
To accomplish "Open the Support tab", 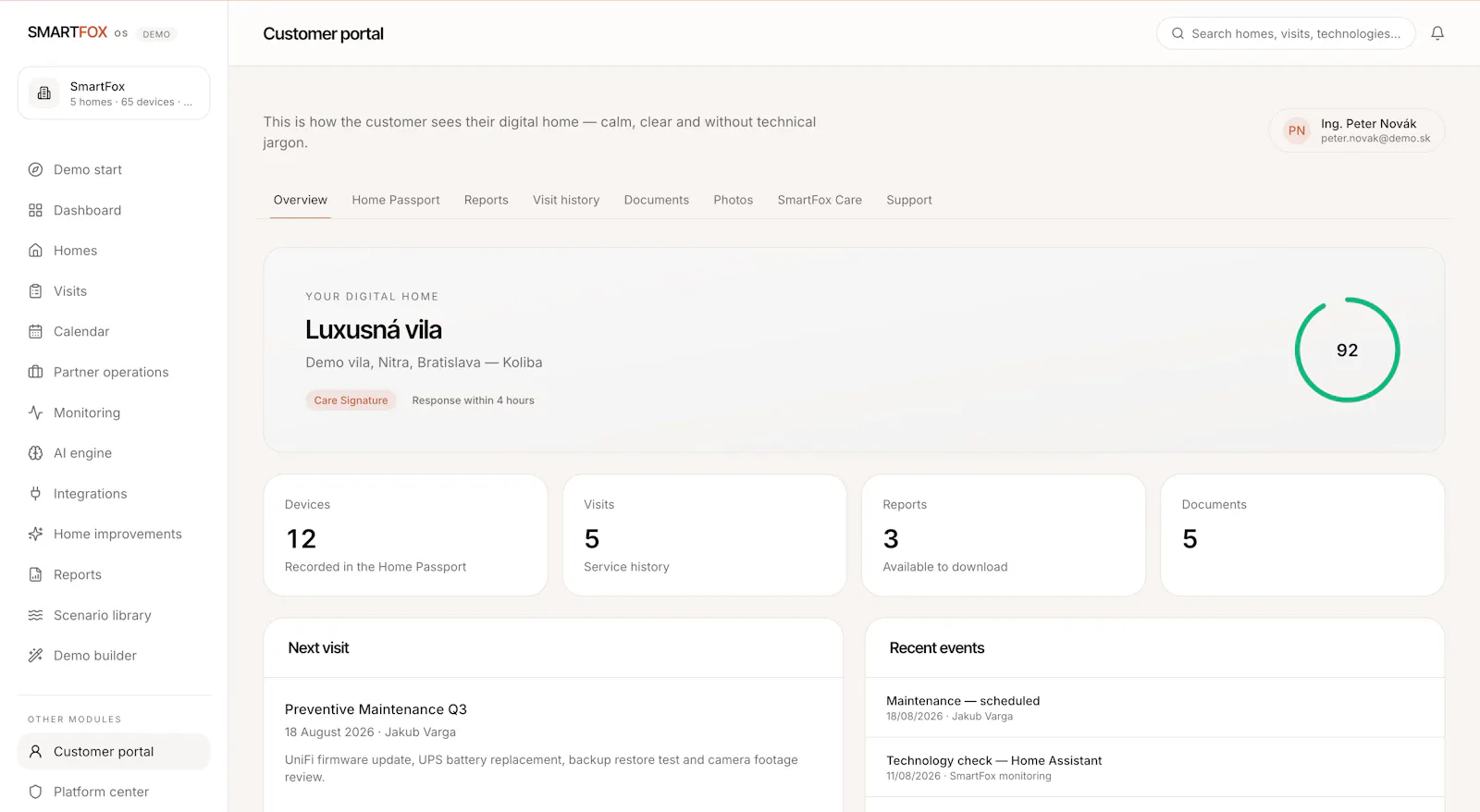I will [909, 200].
